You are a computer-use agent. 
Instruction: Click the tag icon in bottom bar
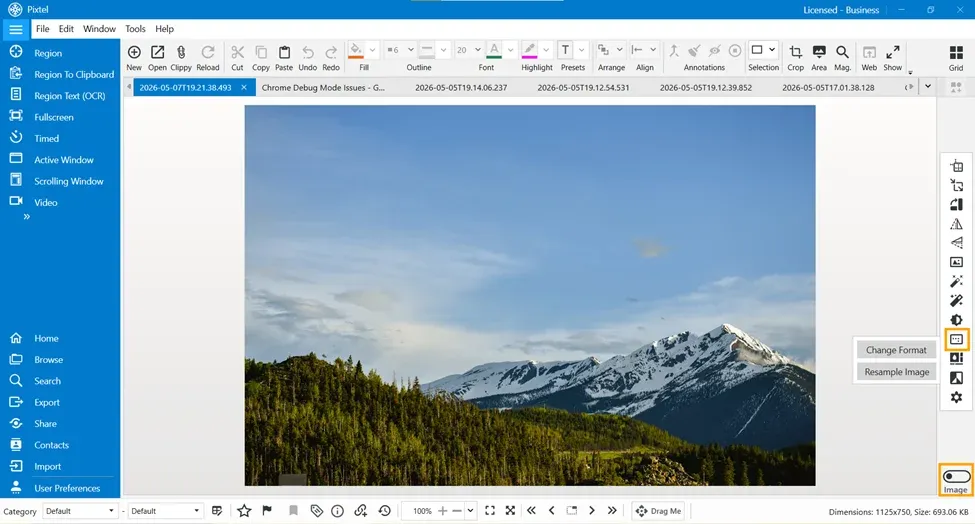[317, 511]
